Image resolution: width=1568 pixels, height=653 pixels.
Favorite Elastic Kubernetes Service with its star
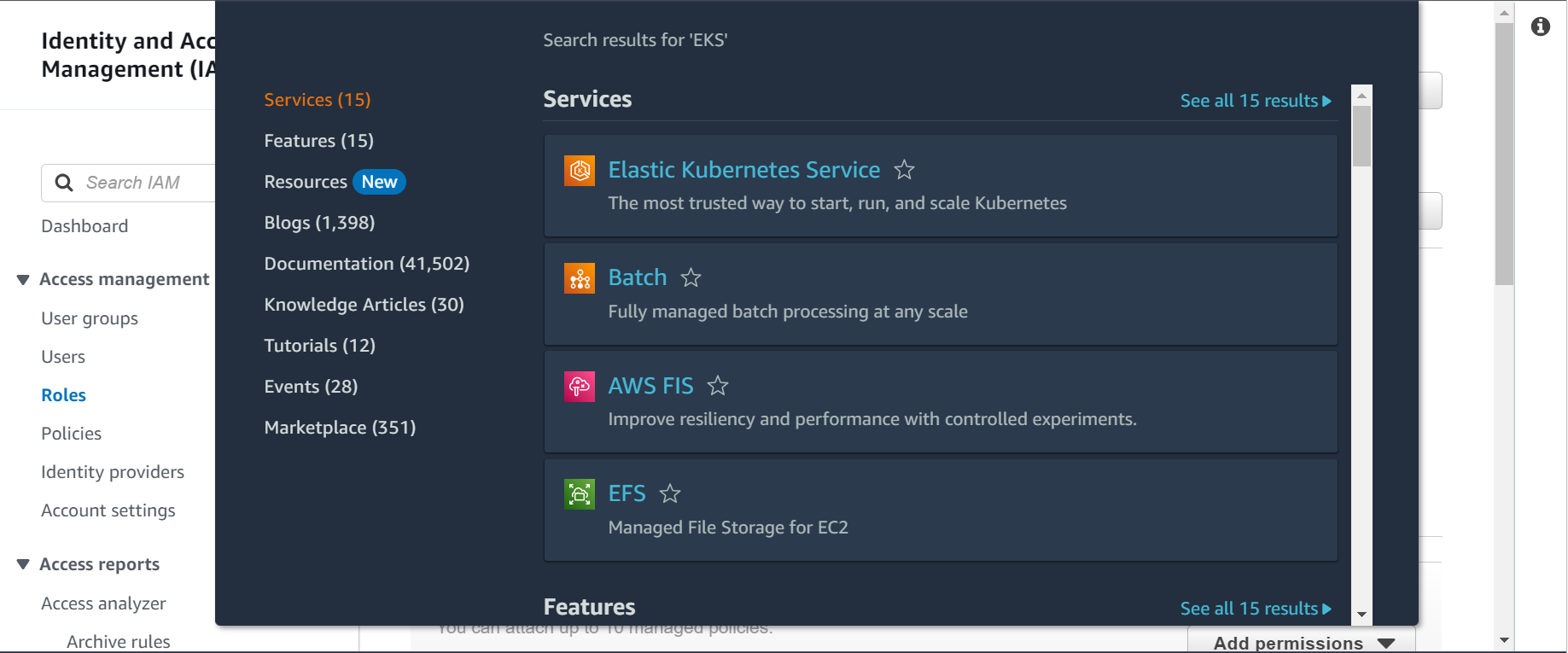[904, 170]
